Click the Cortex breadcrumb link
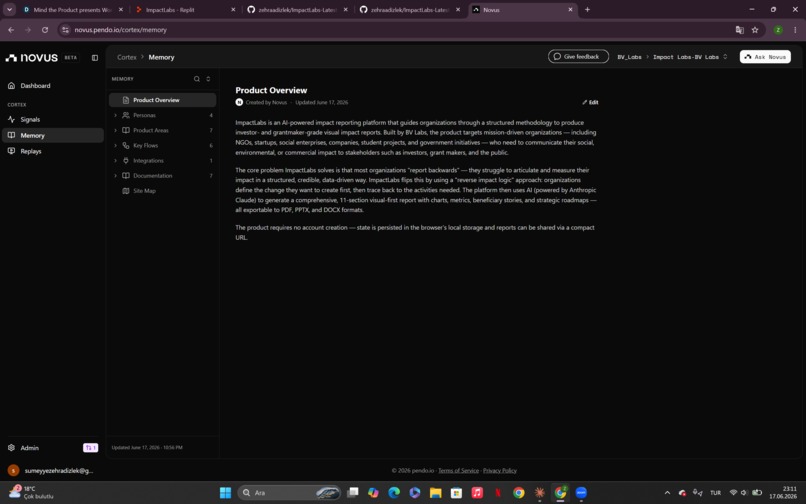The width and height of the screenshot is (806, 504). click(126, 57)
